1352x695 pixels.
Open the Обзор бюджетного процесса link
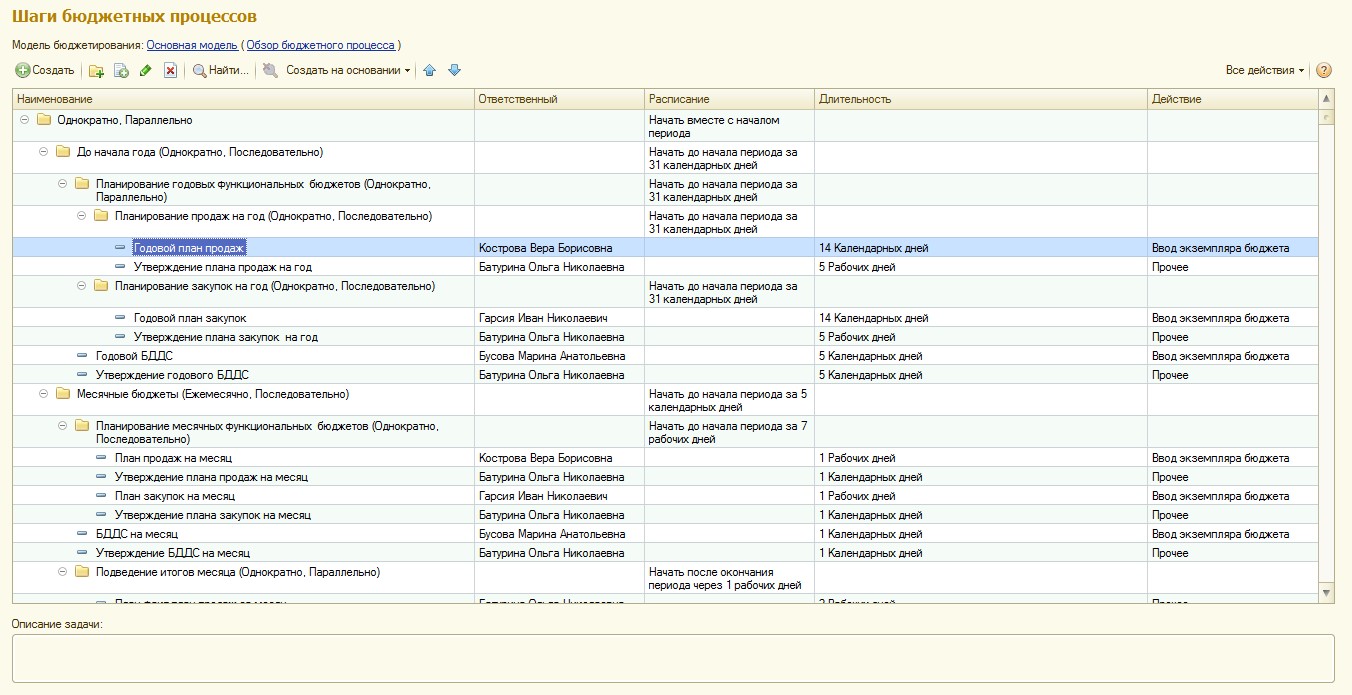320,45
